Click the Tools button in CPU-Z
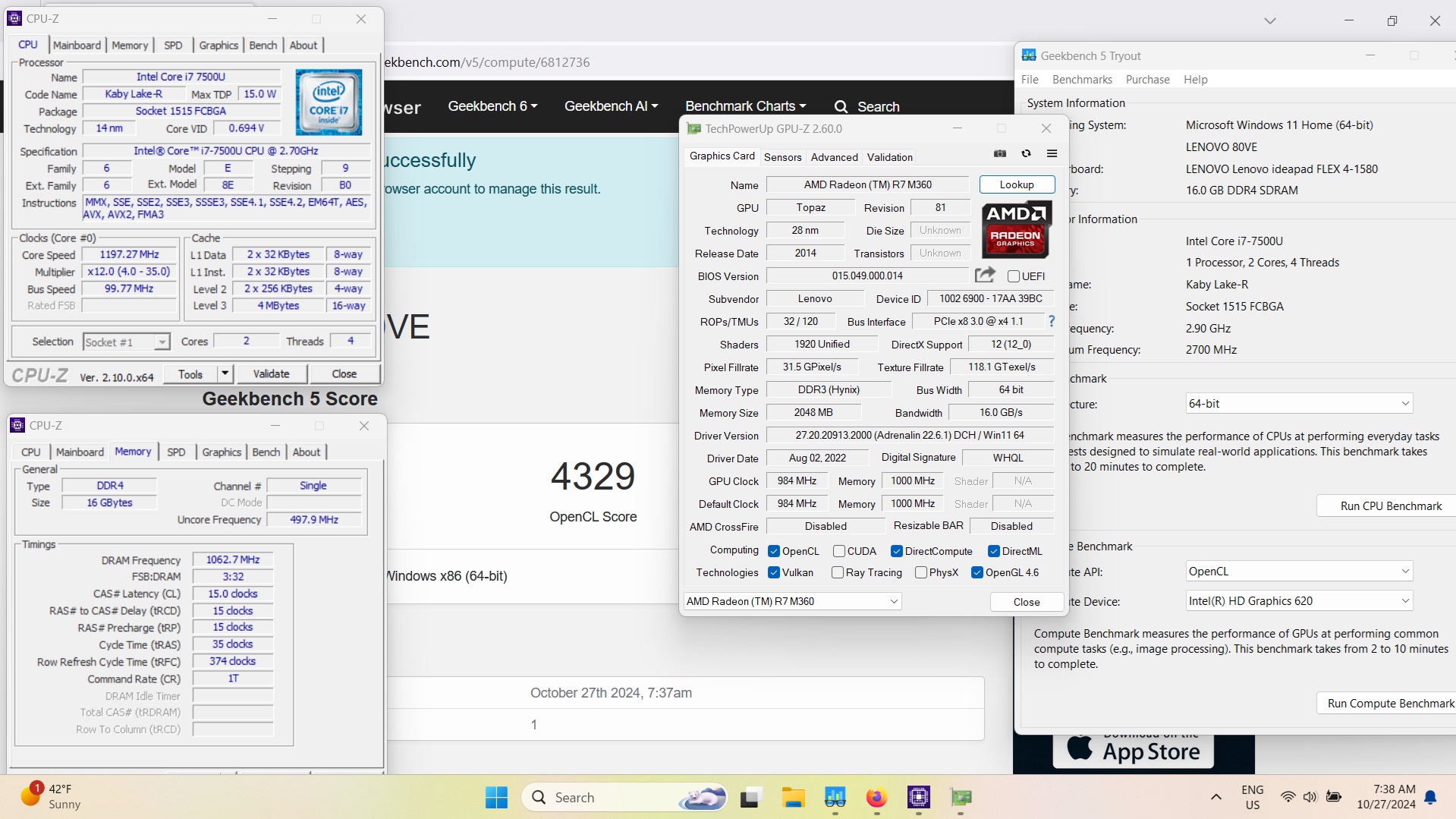Screen dimensions: 1456x819 pos(190,374)
